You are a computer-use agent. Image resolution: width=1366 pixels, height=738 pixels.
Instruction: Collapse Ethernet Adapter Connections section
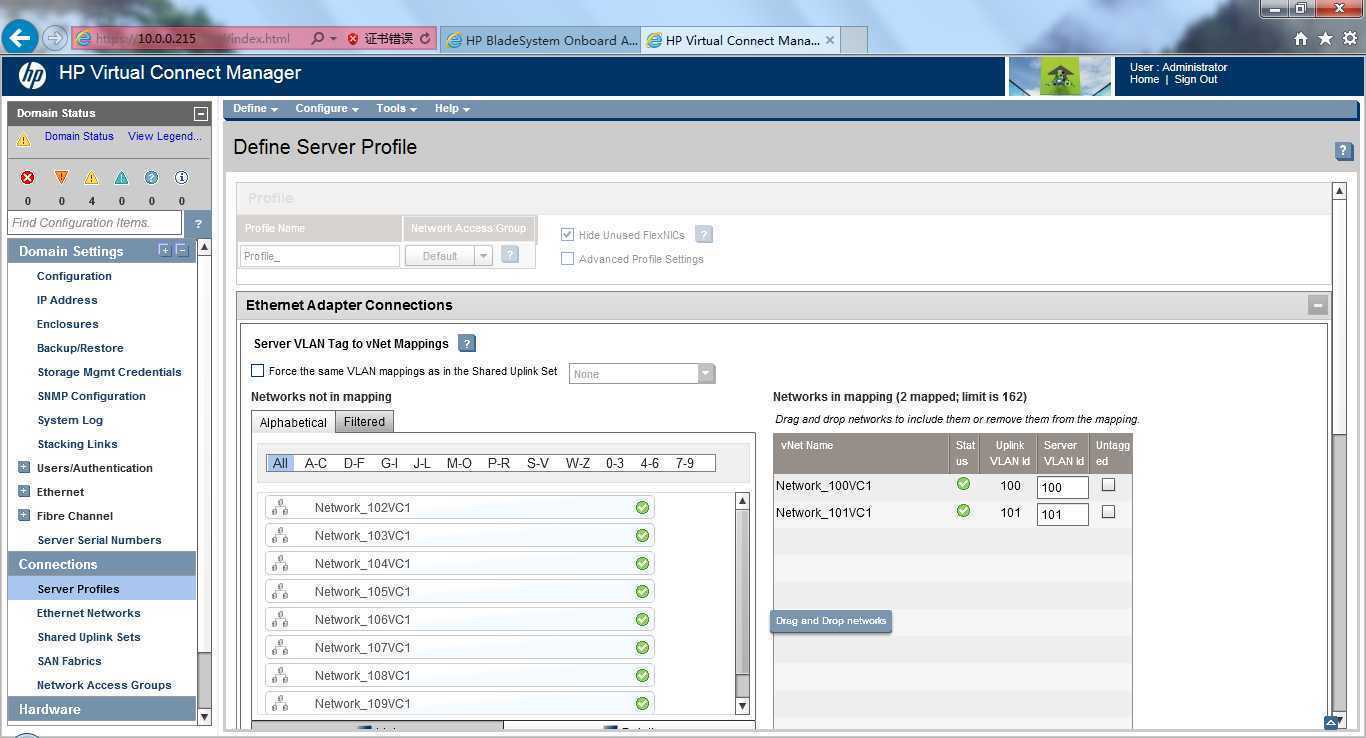pos(1318,305)
